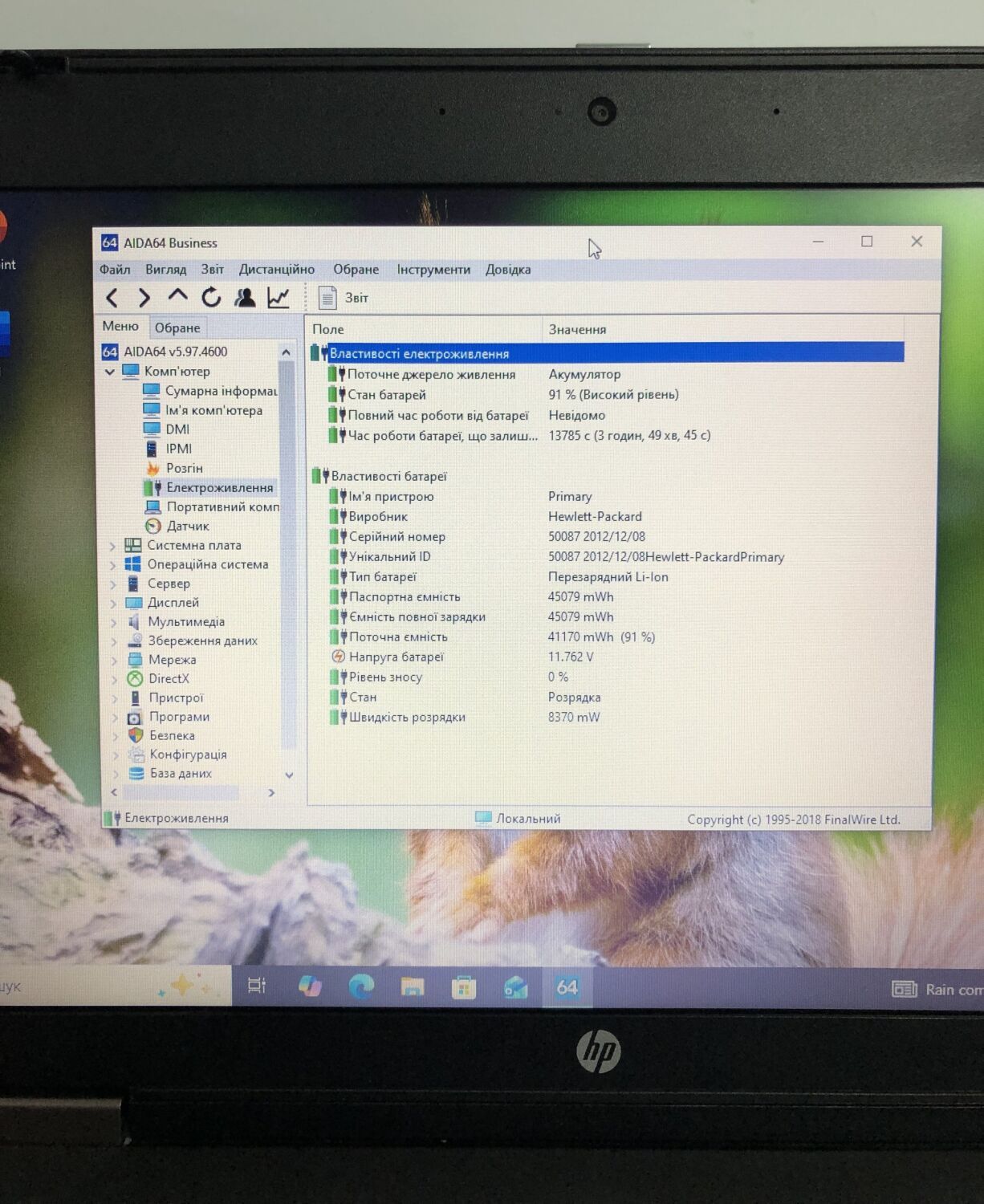Expand the Операційна система tree node
This screenshot has height=1204, width=984.
pos(113,565)
